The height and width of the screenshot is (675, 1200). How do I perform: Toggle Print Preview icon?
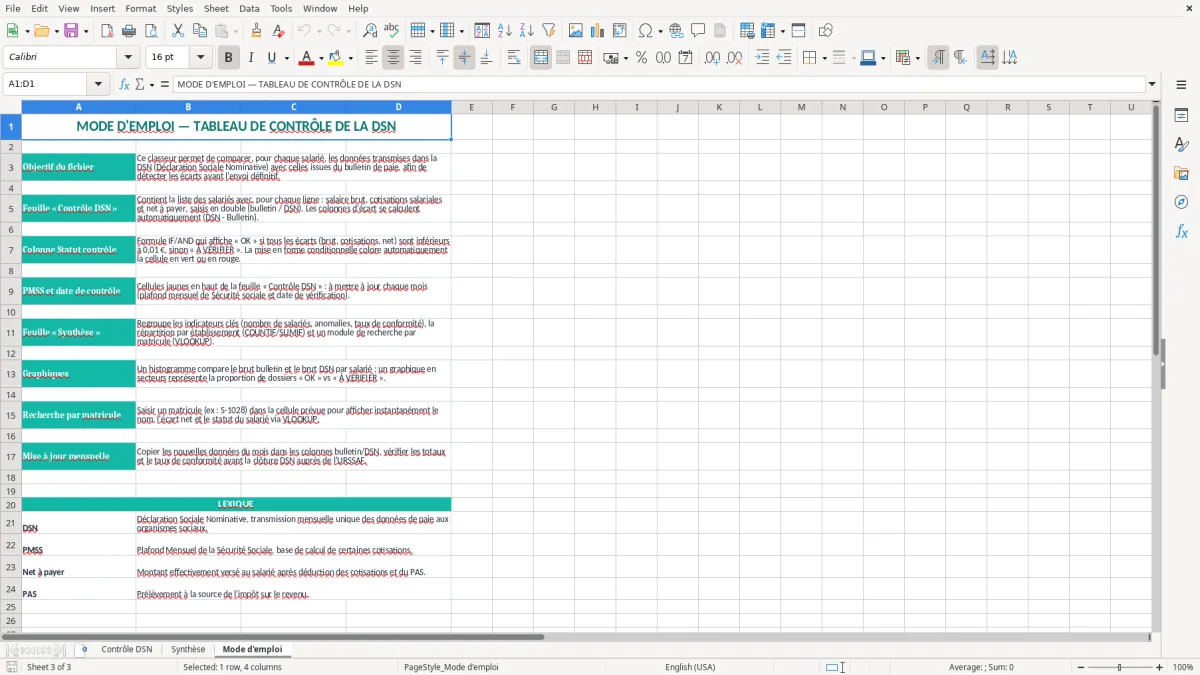[150, 31]
